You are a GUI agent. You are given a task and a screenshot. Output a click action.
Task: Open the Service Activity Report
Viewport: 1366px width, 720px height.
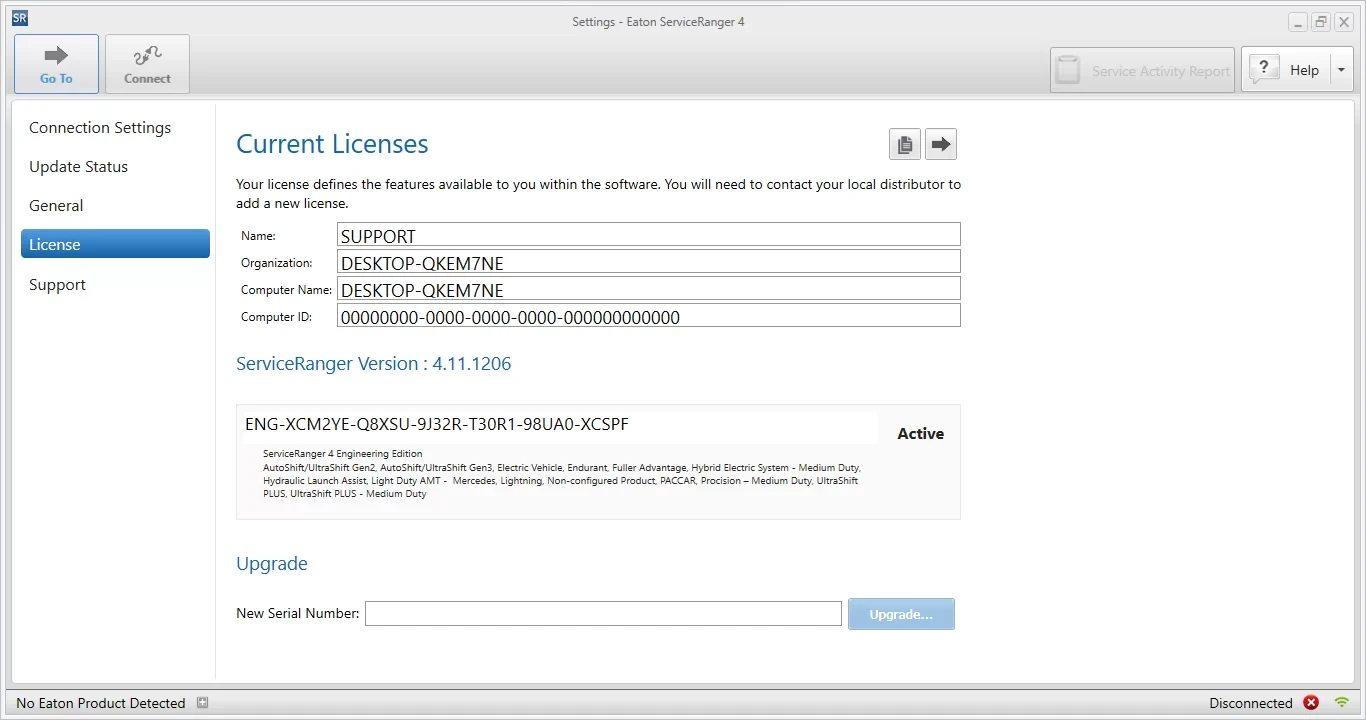coord(1143,71)
